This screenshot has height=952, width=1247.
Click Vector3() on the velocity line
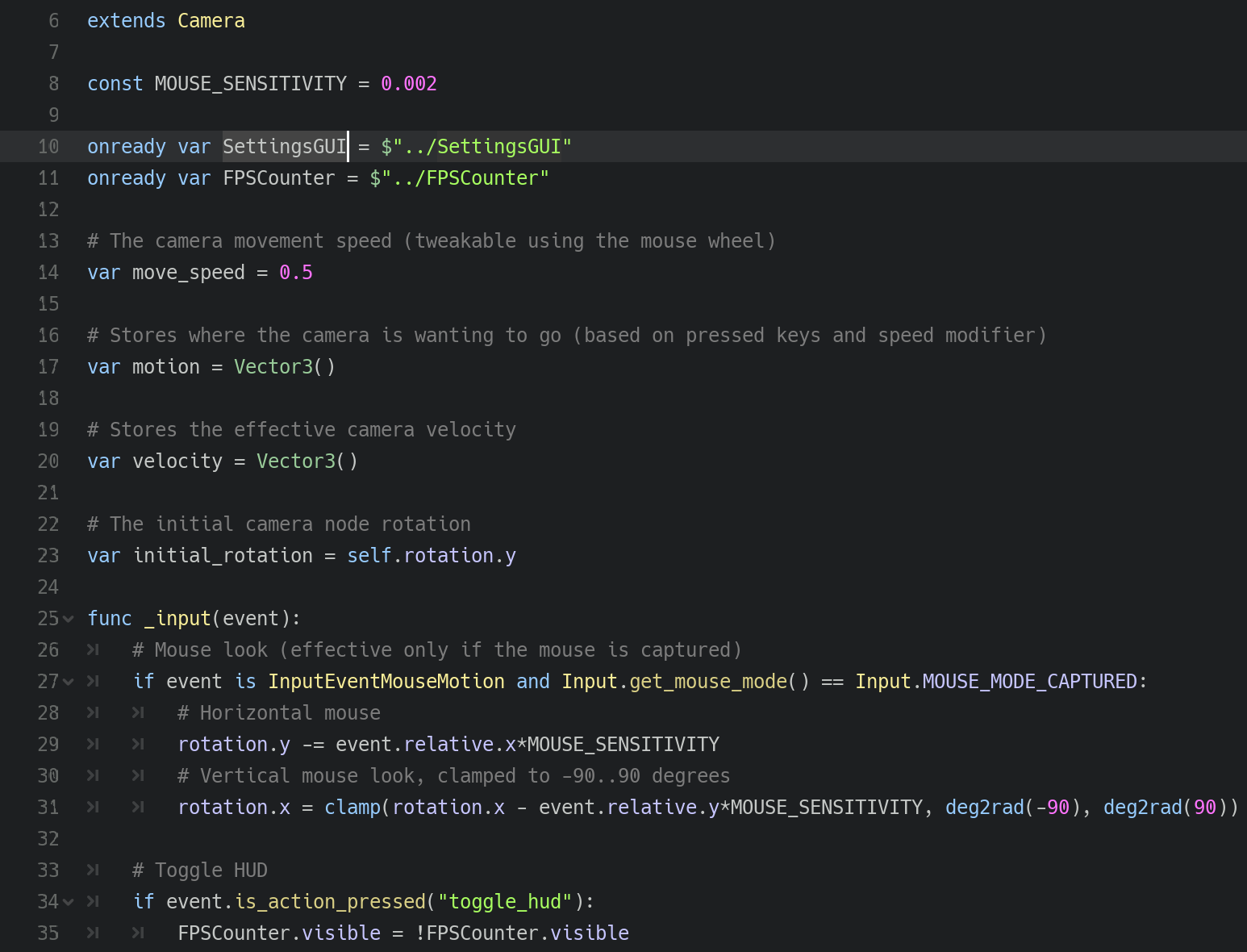point(307,461)
